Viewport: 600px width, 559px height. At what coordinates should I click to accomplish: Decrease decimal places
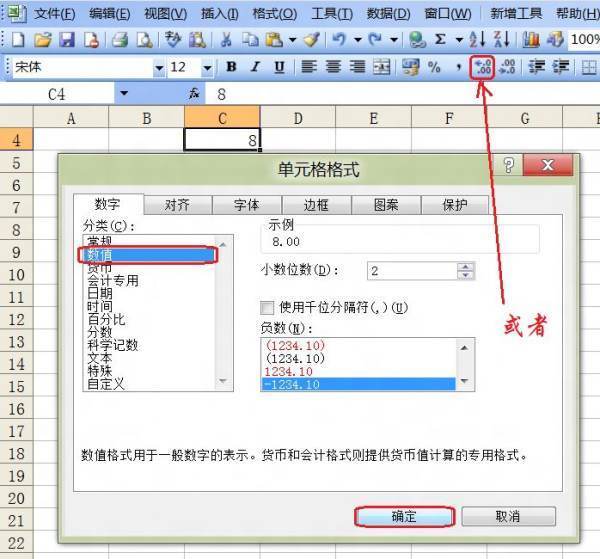click(x=507, y=67)
